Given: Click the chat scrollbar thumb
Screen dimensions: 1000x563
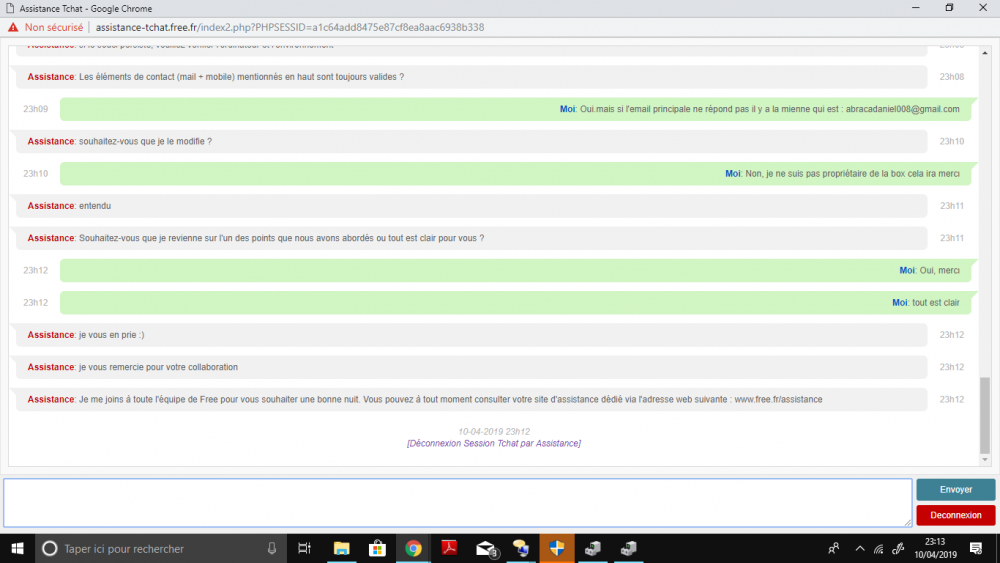Looking at the screenshot, I should point(985,415).
